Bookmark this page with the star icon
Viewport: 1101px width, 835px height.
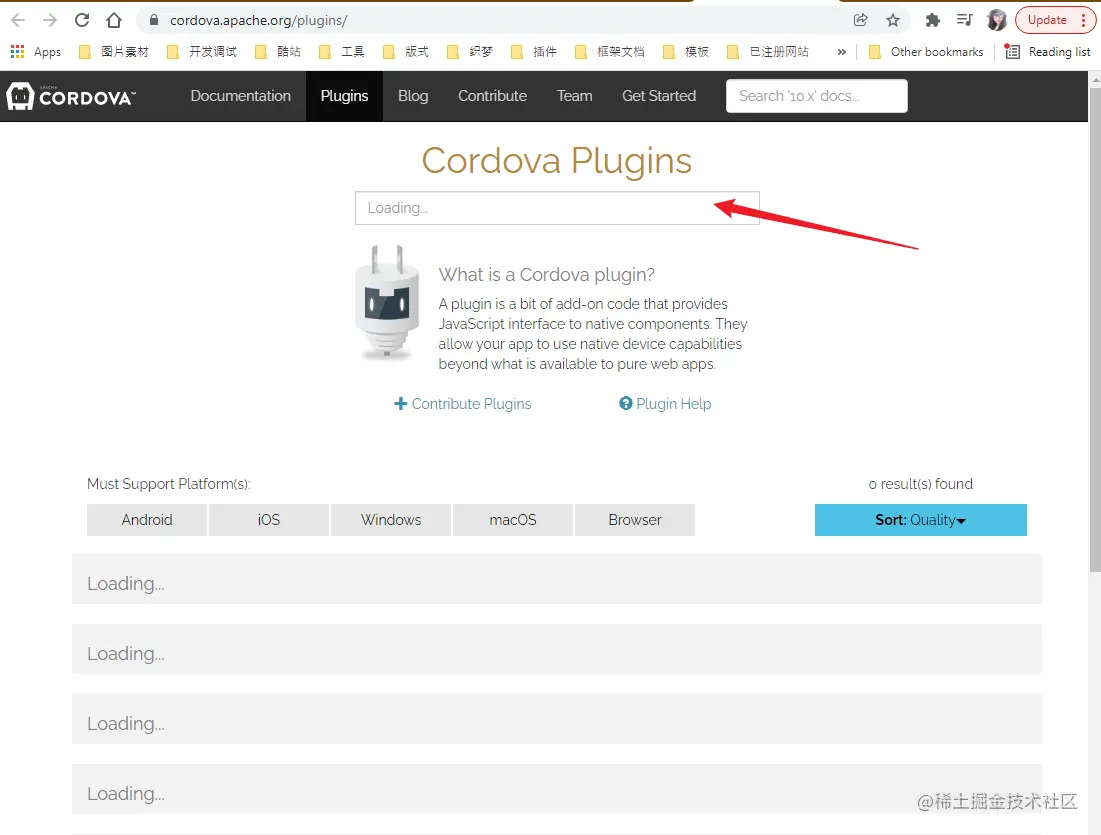(892, 20)
